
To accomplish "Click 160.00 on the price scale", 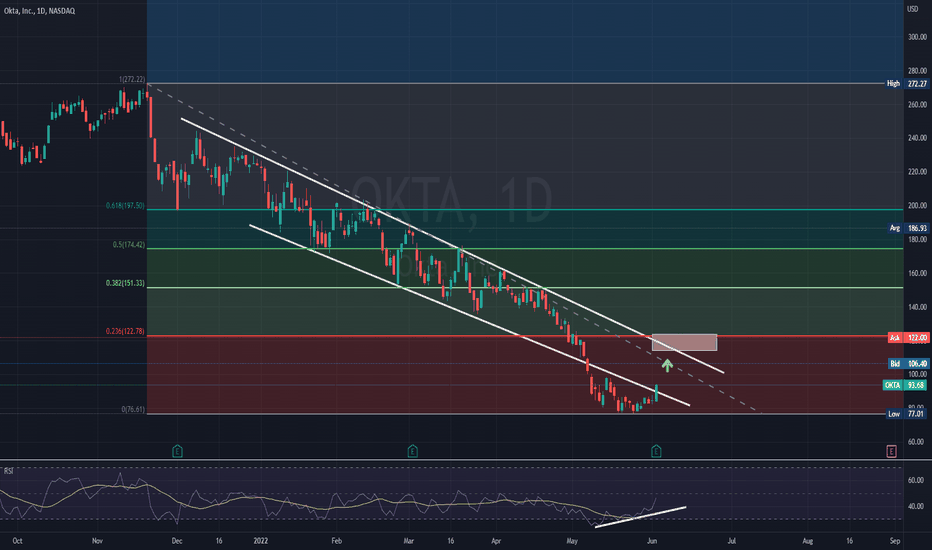I will click(917, 274).
